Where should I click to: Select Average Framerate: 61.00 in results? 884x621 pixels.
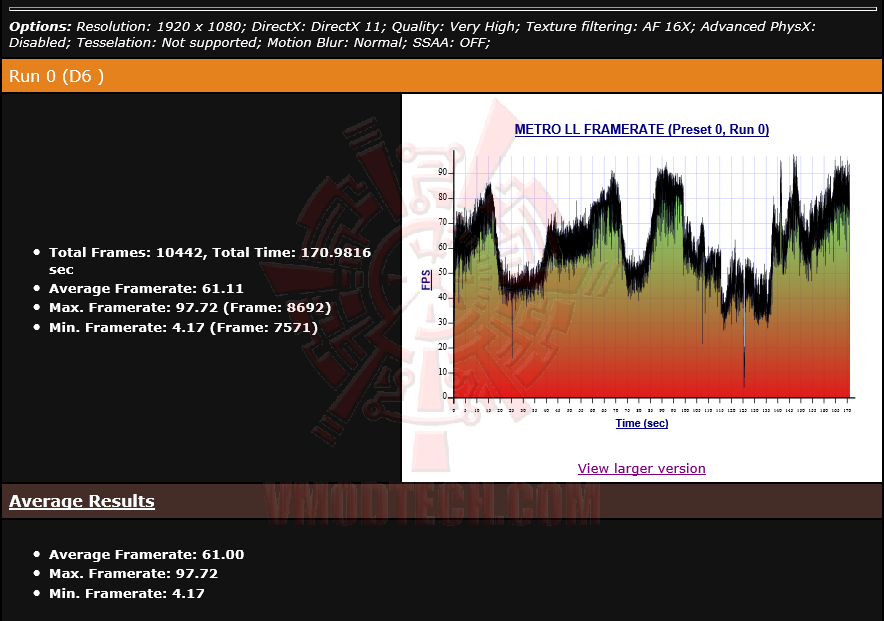tap(147, 555)
